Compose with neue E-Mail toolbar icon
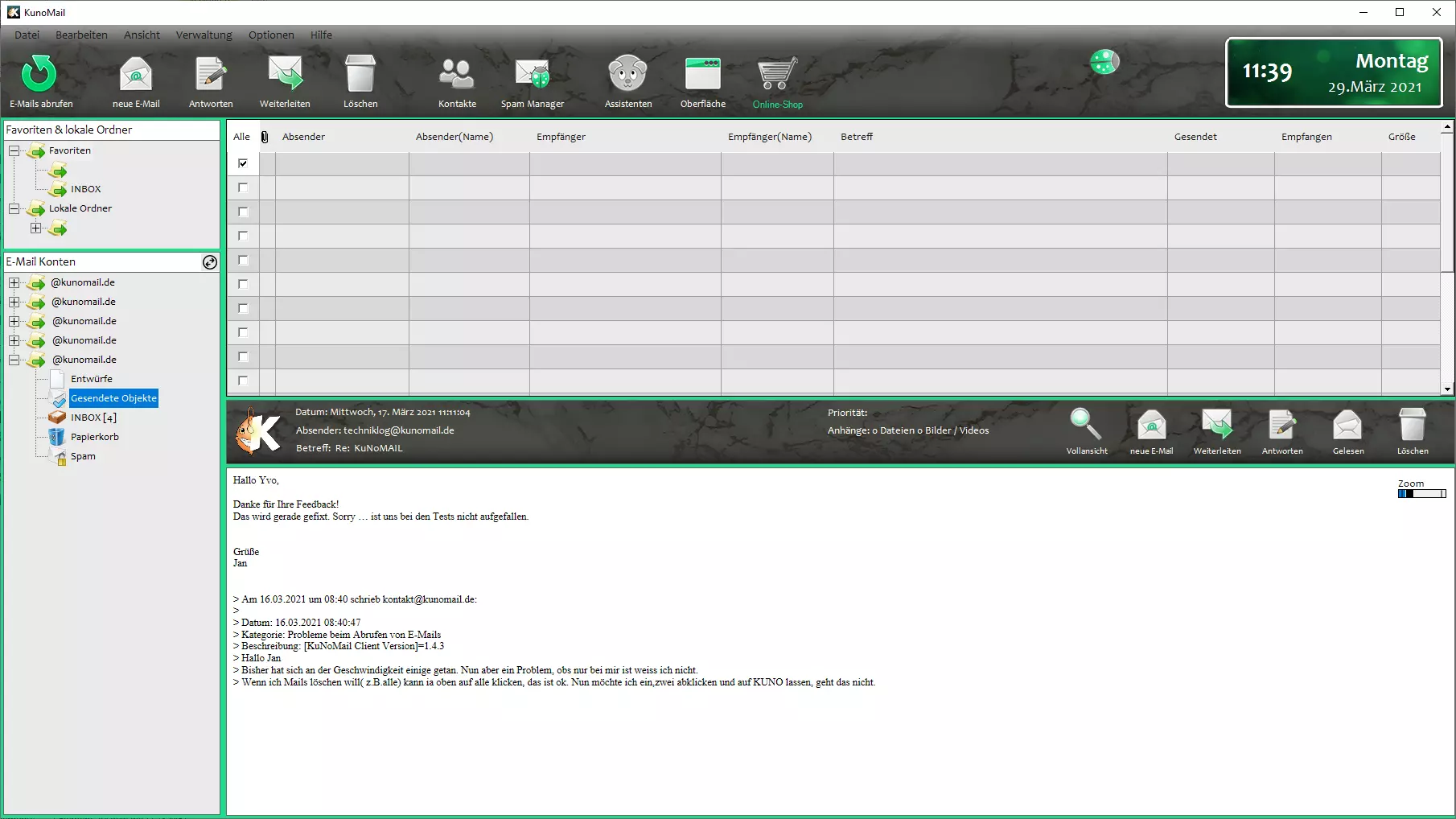The height and width of the screenshot is (819, 1456). 136,74
